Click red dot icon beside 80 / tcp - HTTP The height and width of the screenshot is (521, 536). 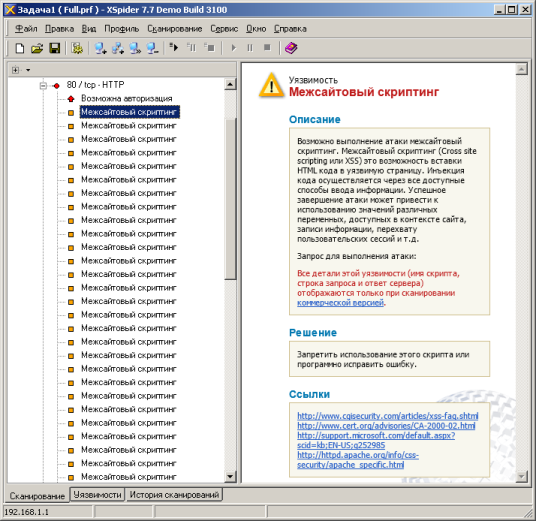coord(57,85)
